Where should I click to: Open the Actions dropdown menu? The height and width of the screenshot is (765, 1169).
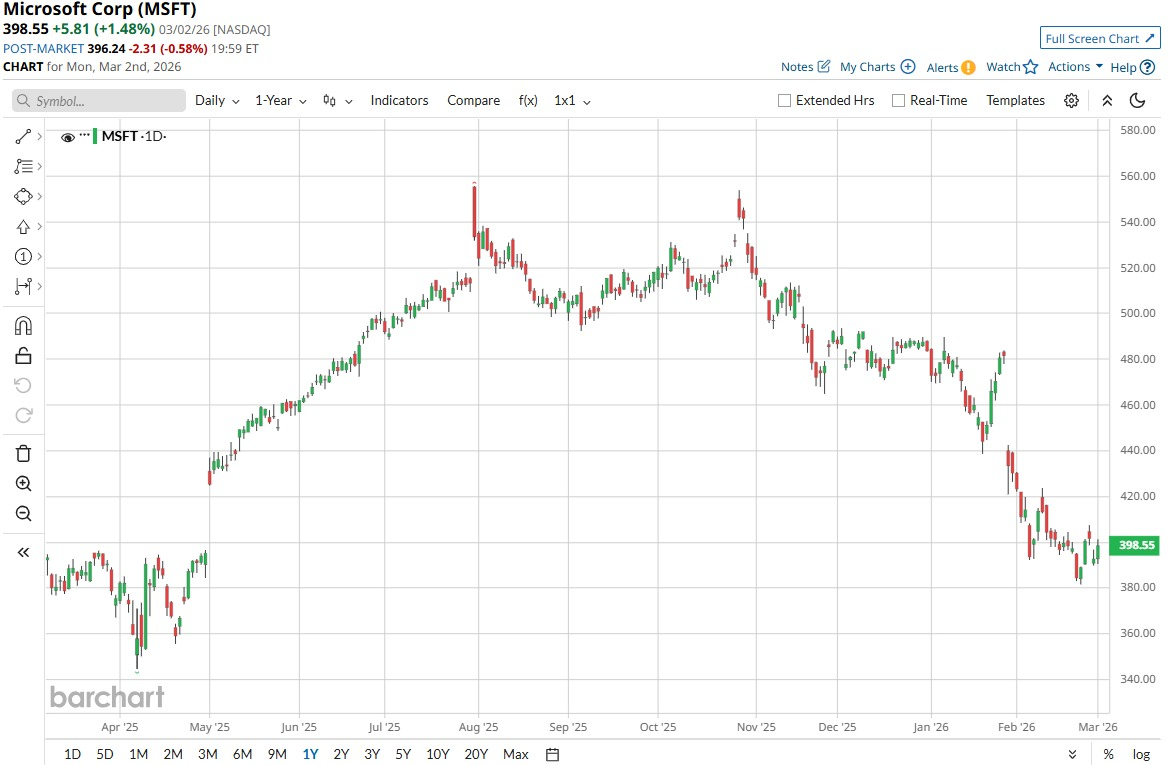coord(1075,66)
